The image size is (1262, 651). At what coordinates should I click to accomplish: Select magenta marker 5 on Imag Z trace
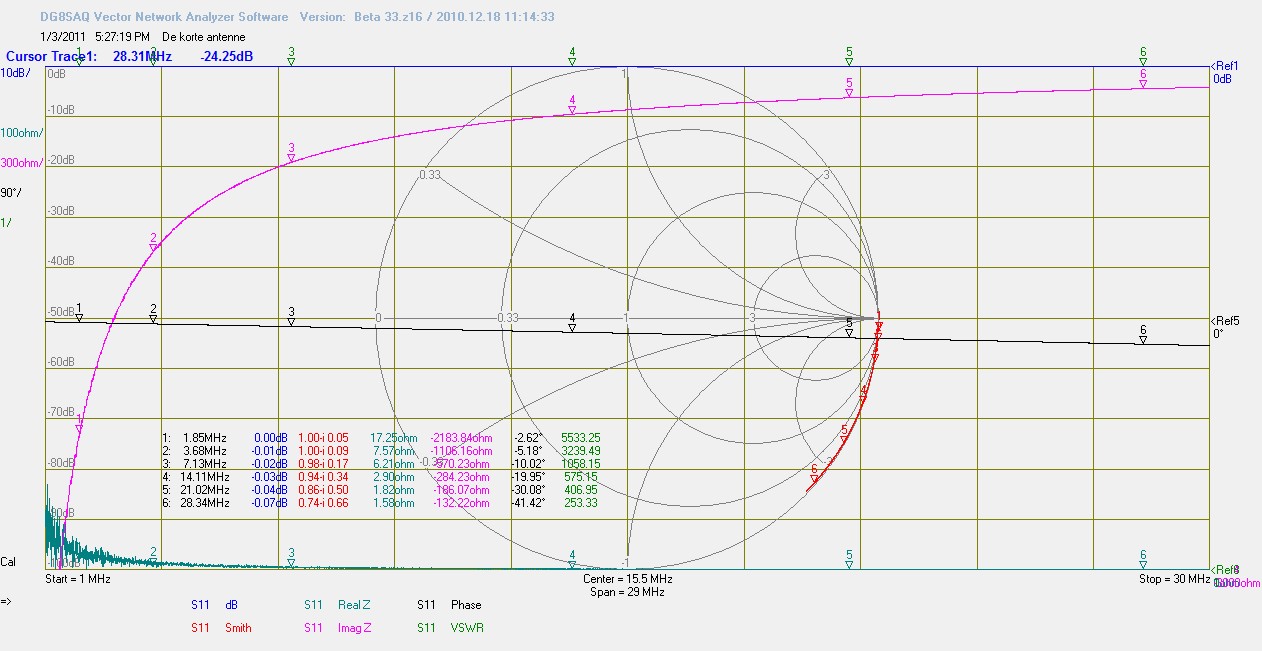[849, 87]
